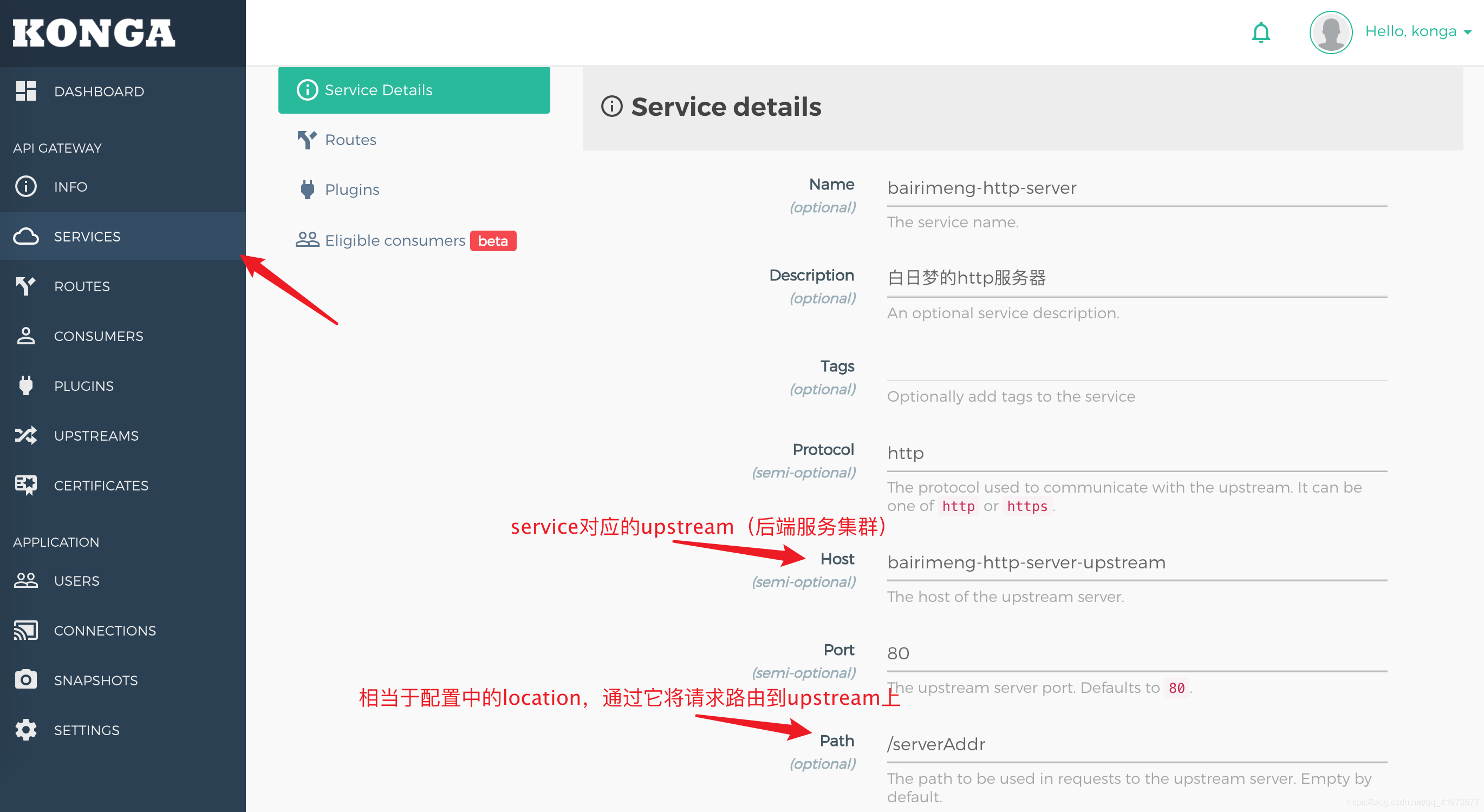The image size is (1484, 812).
Task: Click the Name field with bairimeng-http-server
Action: tap(1136, 188)
